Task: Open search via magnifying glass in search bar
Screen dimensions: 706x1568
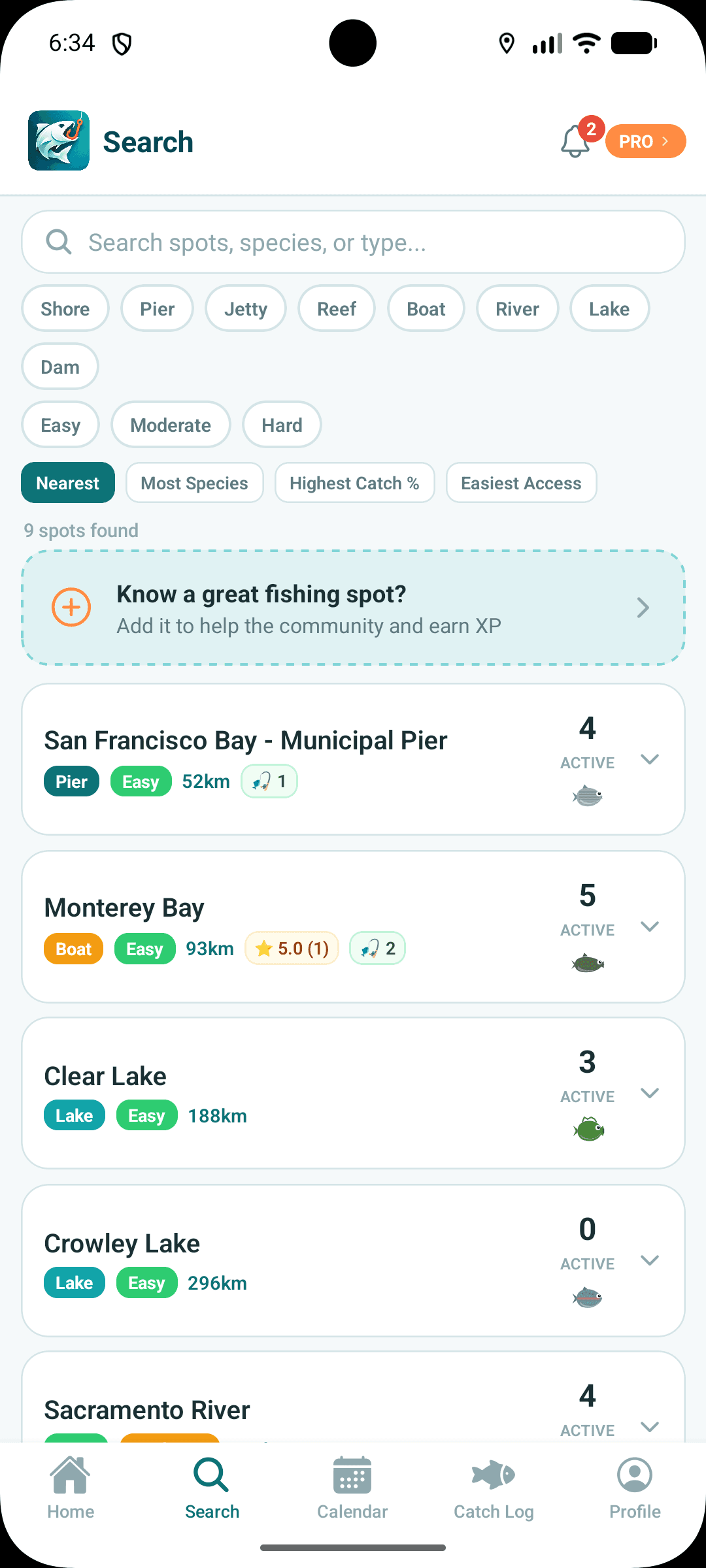Action: pyautogui.click(x=58, y=242)
